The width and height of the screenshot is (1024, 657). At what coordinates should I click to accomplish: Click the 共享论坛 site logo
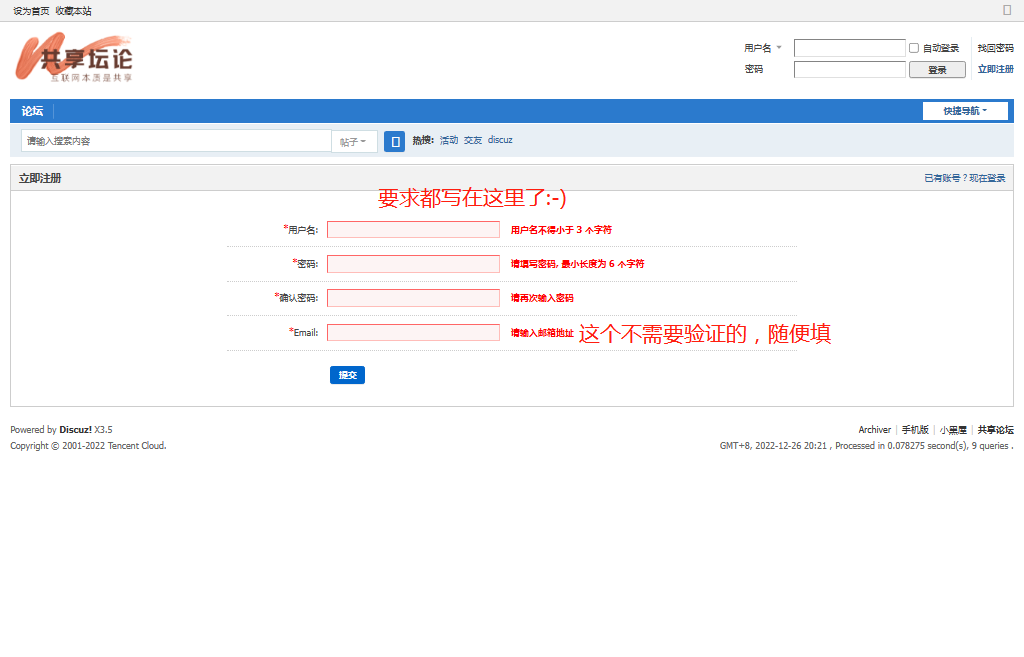point(74,58)
